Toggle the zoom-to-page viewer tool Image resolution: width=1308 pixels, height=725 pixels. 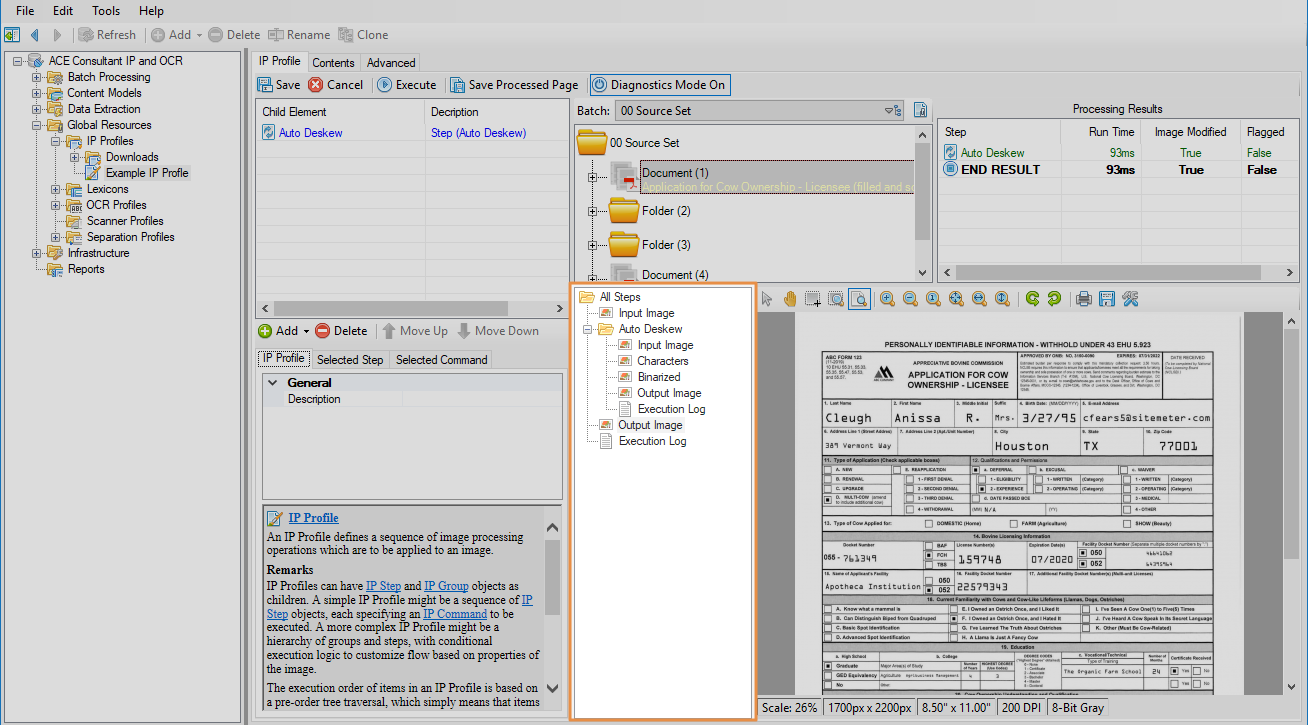859,298
